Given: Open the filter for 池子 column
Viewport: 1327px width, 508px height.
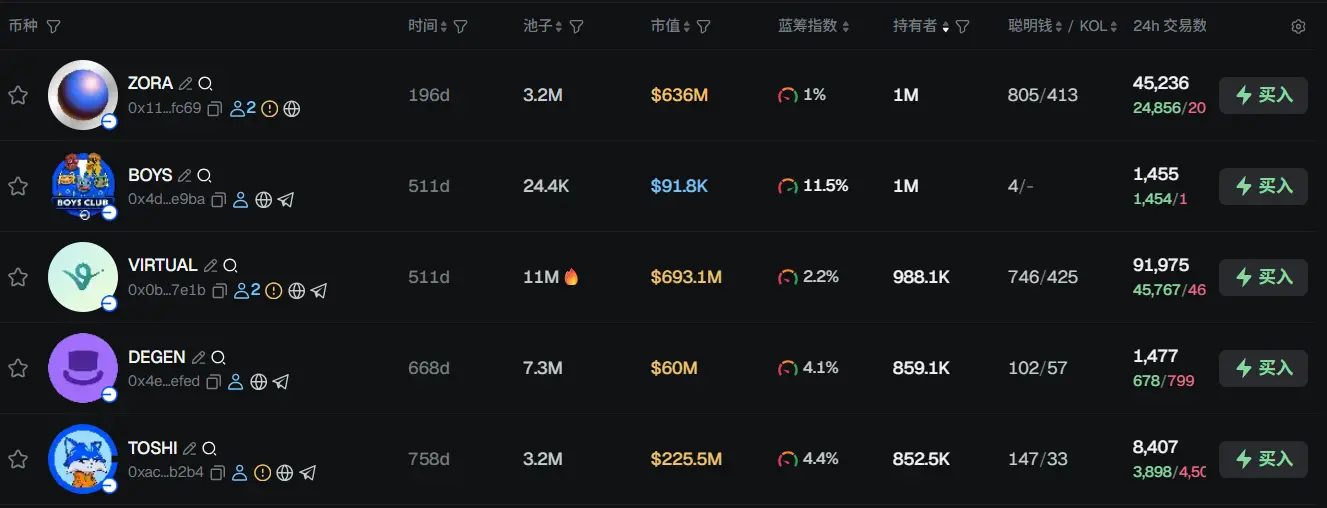Looking at the screenshot, I should coord(577,27).
